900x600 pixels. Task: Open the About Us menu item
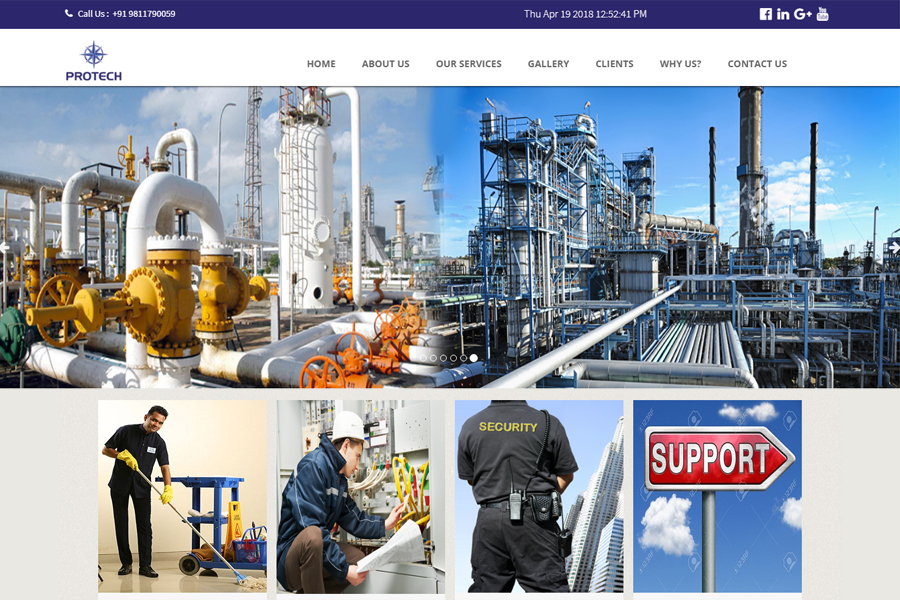(386, 64)
